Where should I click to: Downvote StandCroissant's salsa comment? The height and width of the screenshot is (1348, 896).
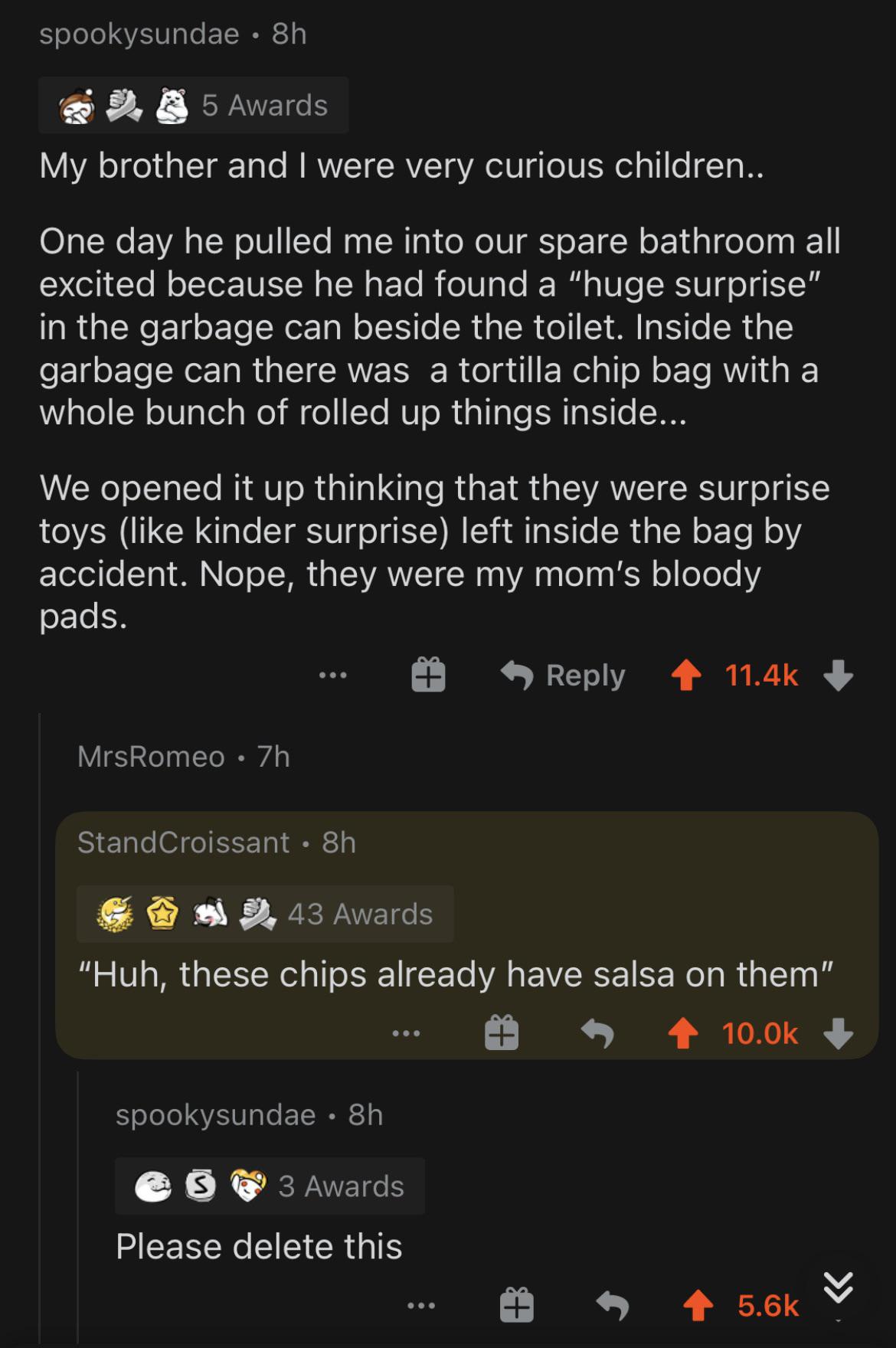(x=839, y=1034)
